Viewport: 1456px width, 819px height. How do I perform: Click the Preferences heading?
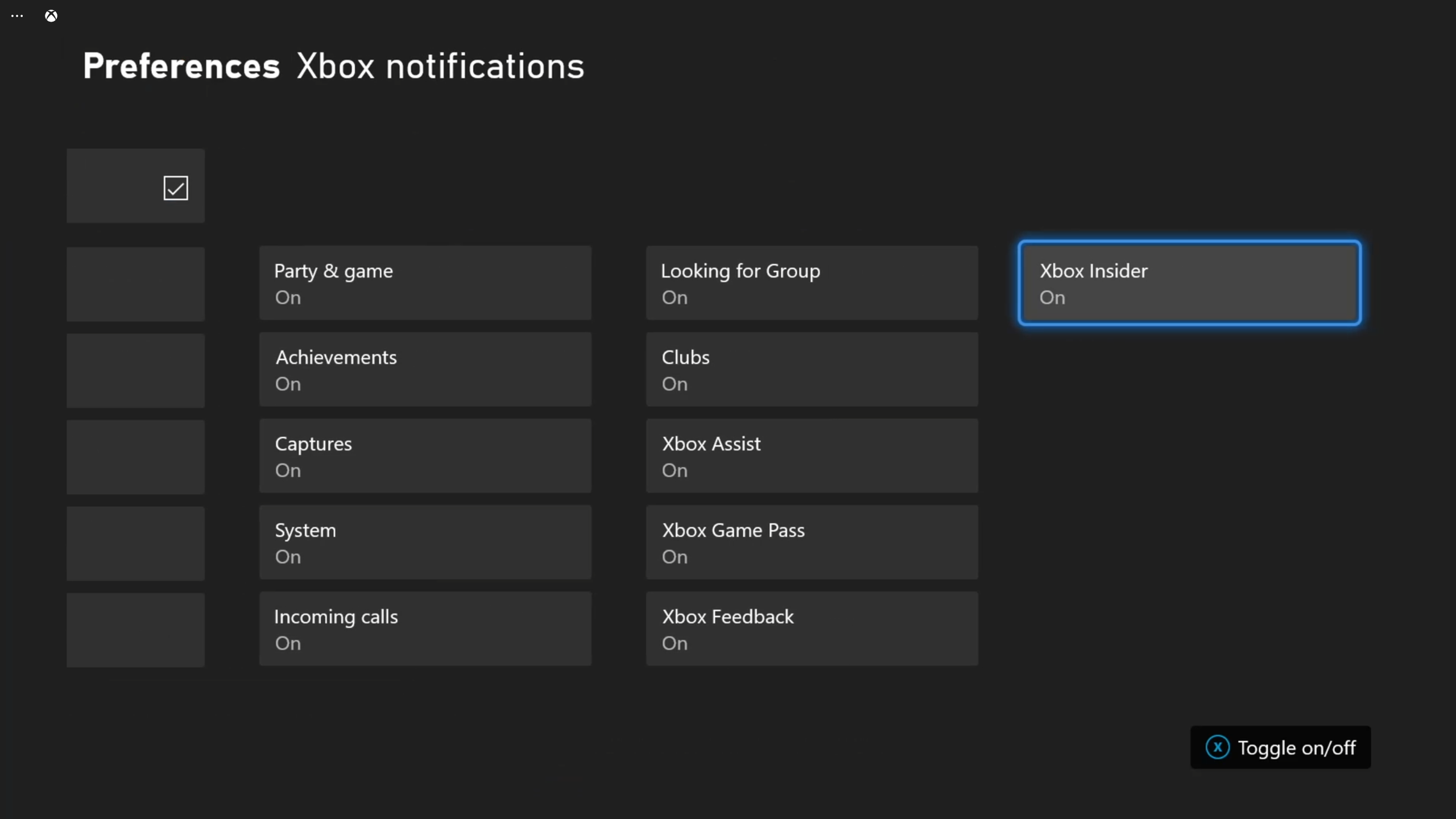(x=181, y=66)
